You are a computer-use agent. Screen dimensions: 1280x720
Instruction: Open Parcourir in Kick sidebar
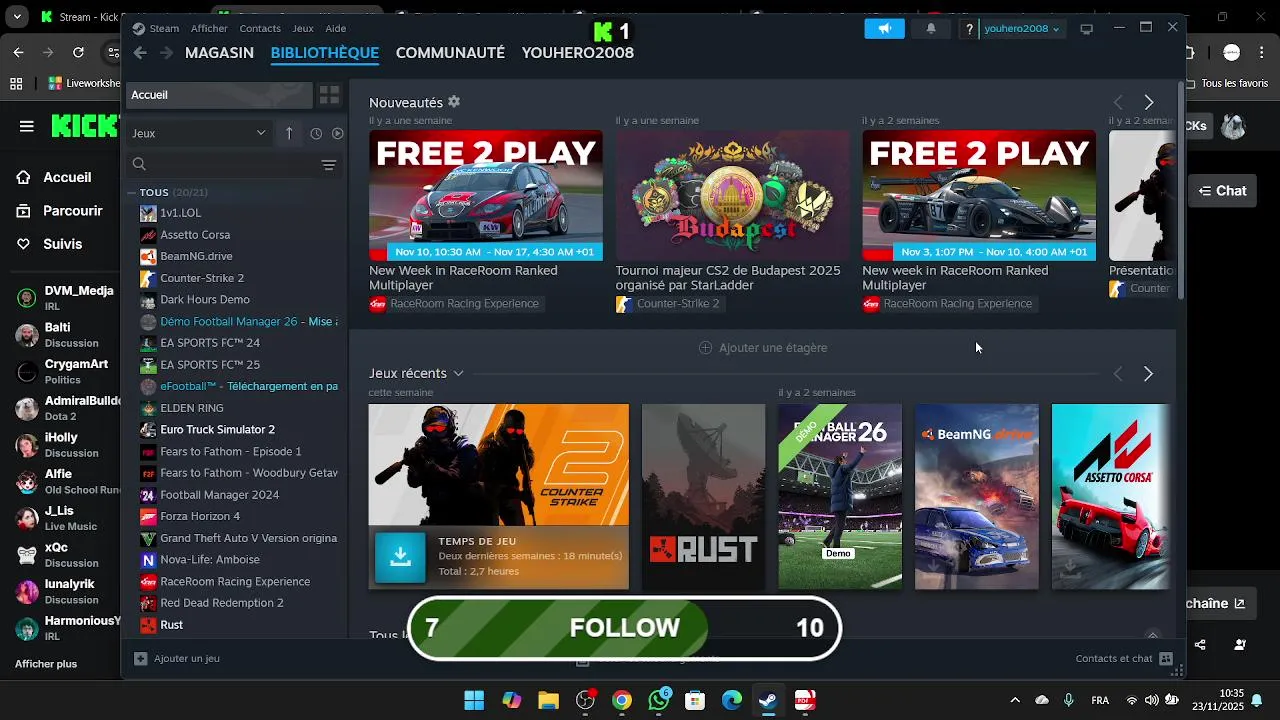pos(60,211)
